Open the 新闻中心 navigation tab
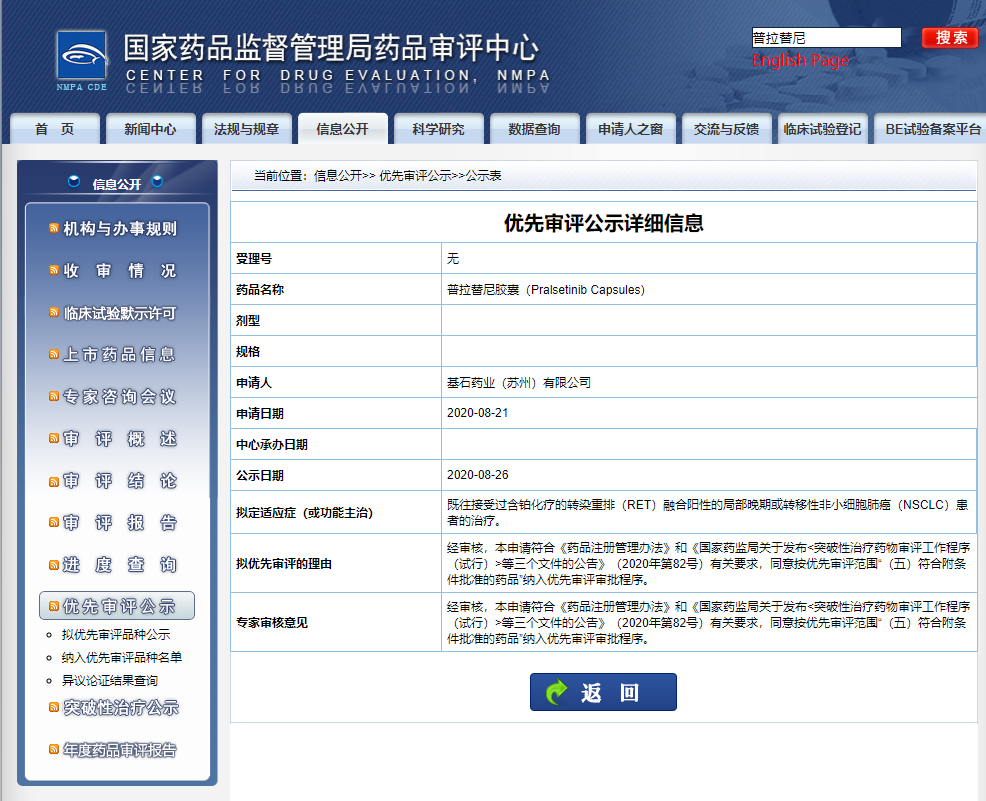 150,129
